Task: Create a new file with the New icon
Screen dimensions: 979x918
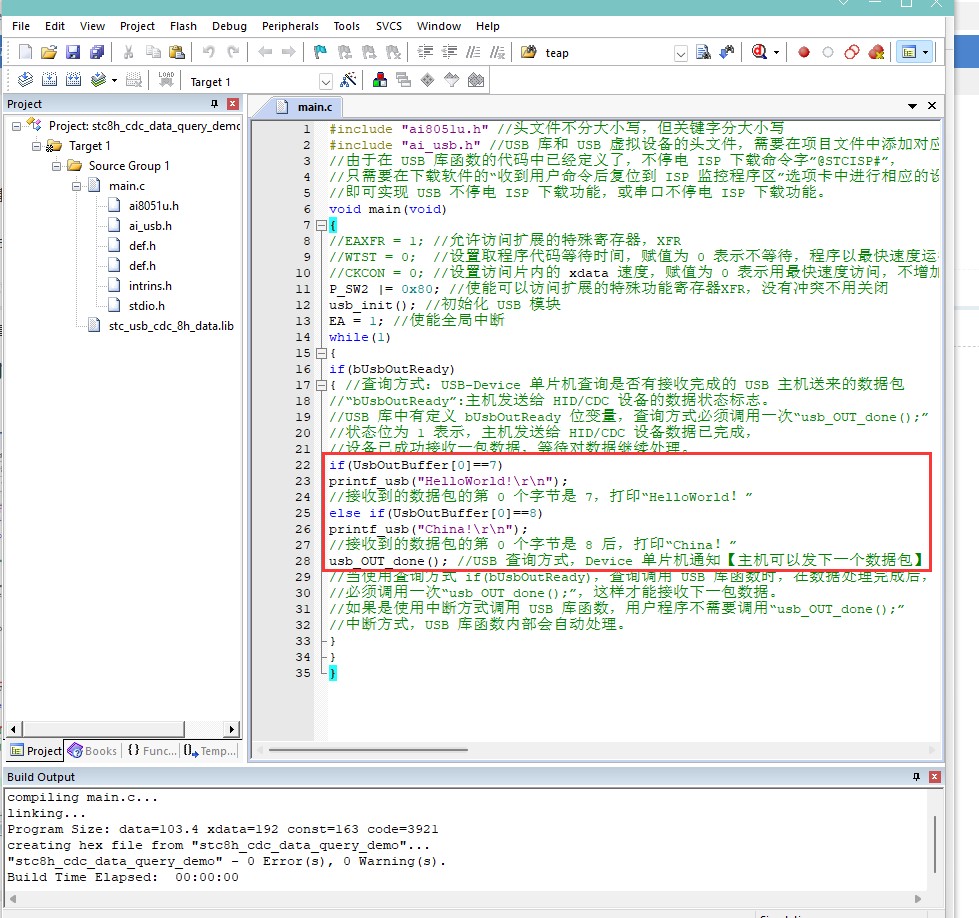Action: point(26,52)
